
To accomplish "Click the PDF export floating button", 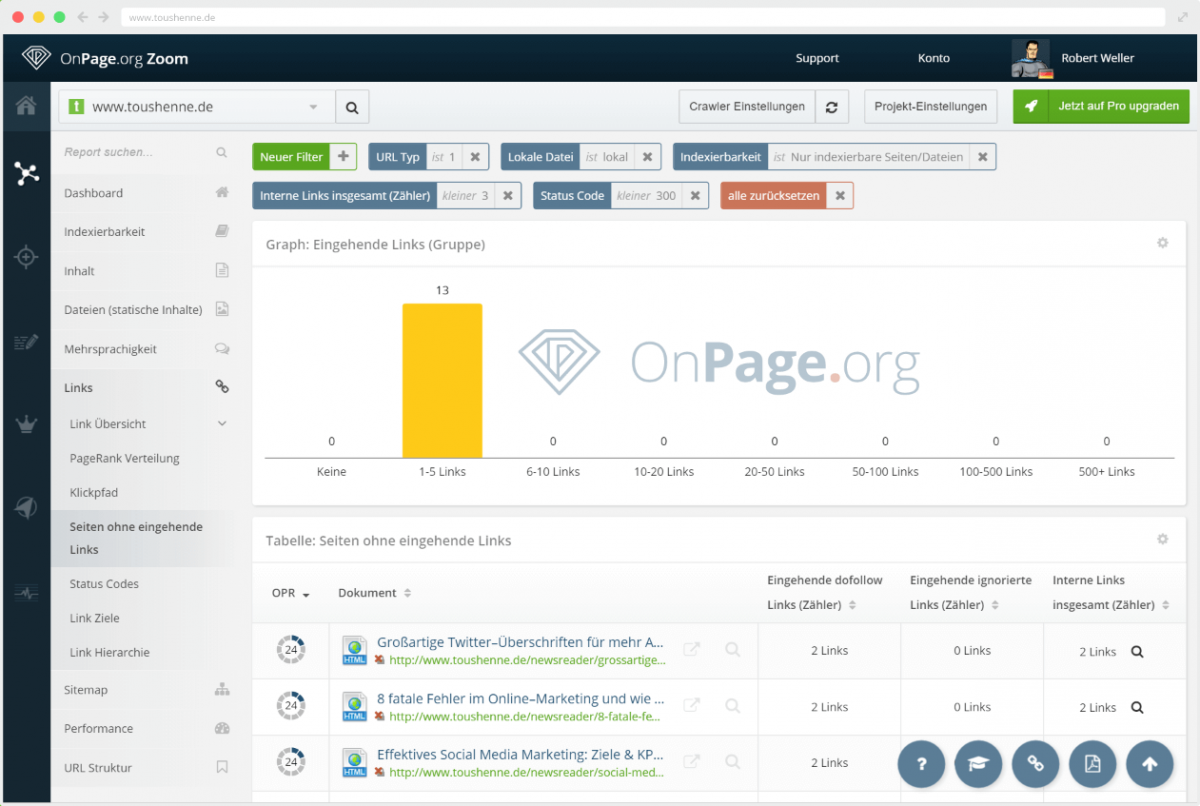I will point(1092,764).
